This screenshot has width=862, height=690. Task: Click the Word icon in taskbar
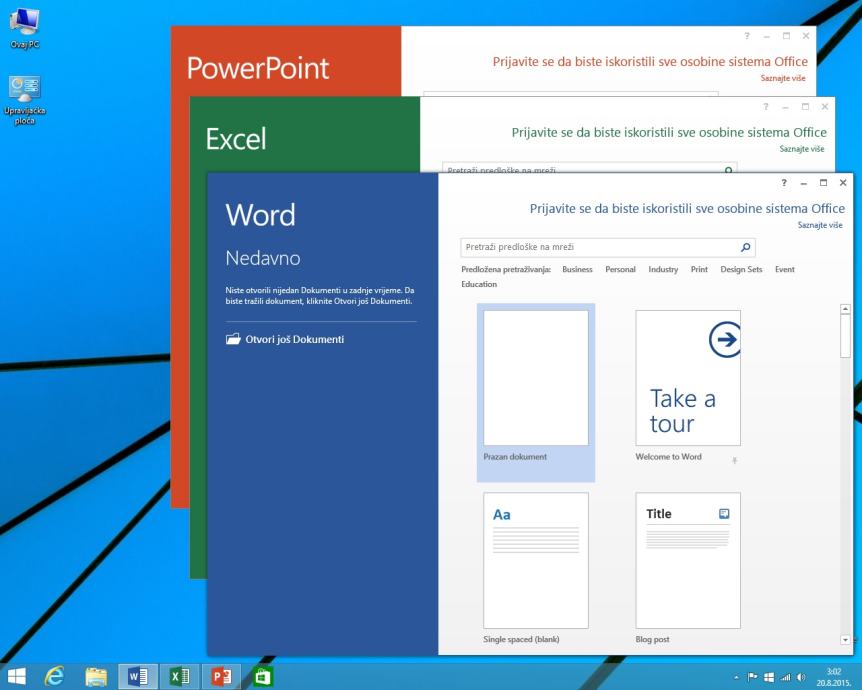pos(137,675)
